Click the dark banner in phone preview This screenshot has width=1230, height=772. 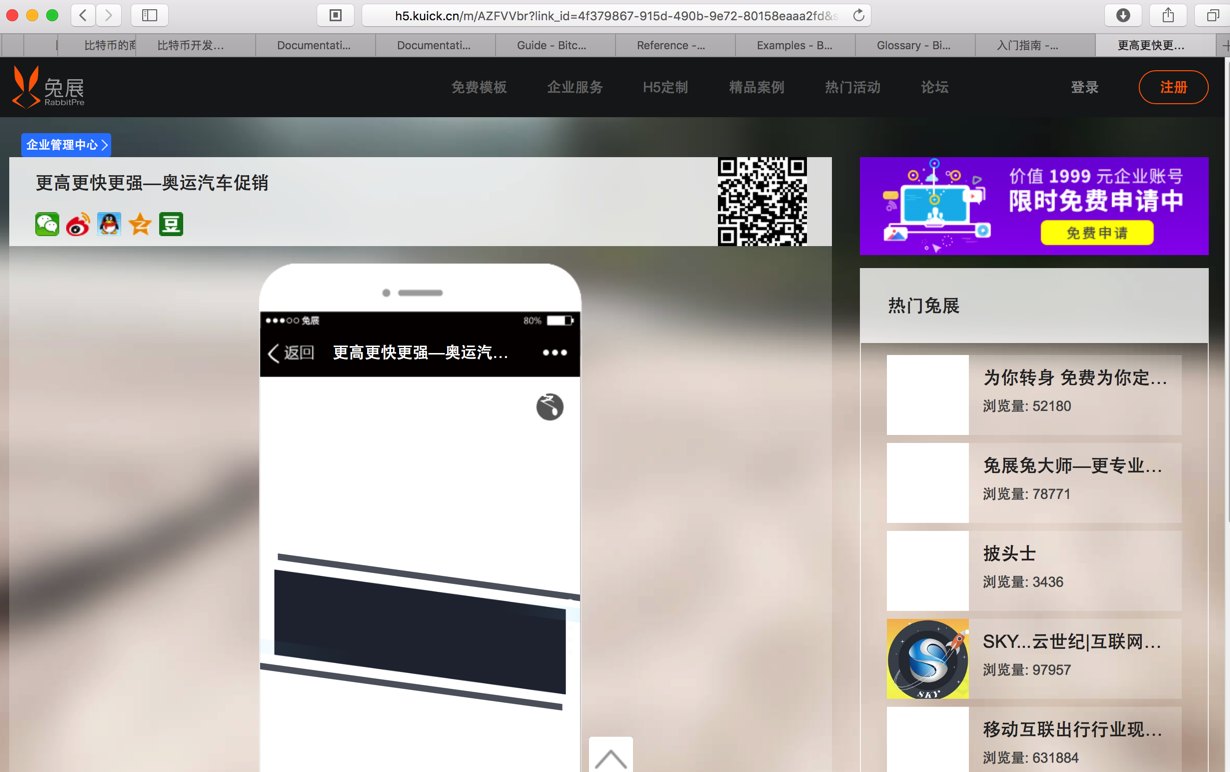(x=420, y=632)
